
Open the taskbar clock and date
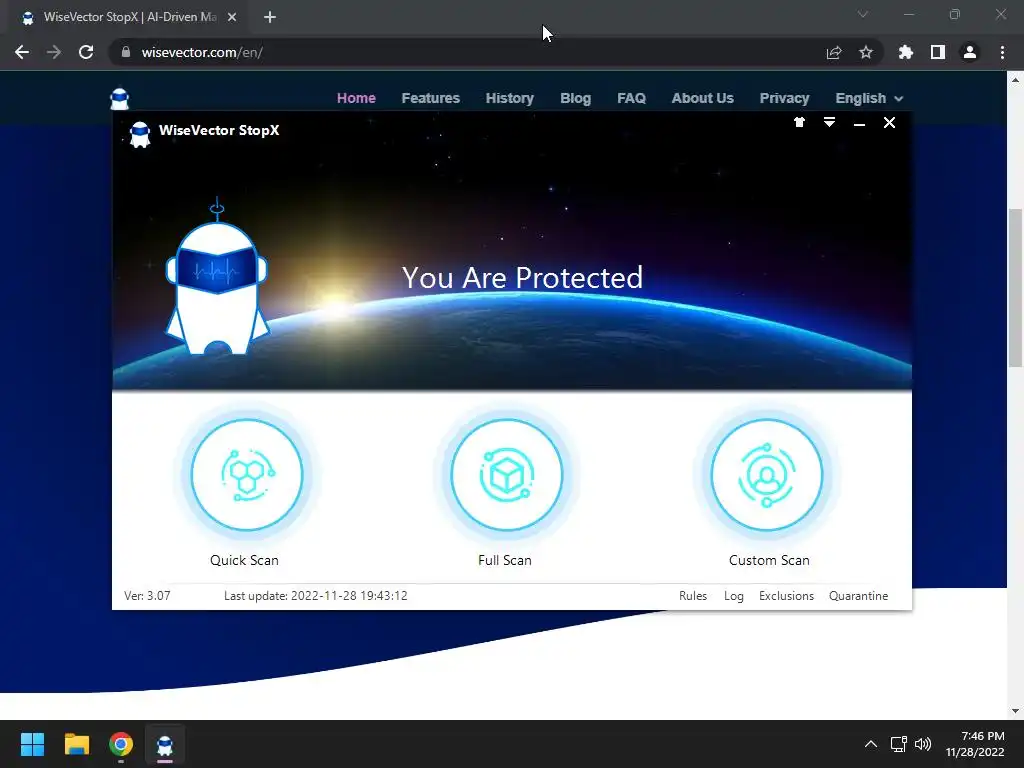coord(974,744)
